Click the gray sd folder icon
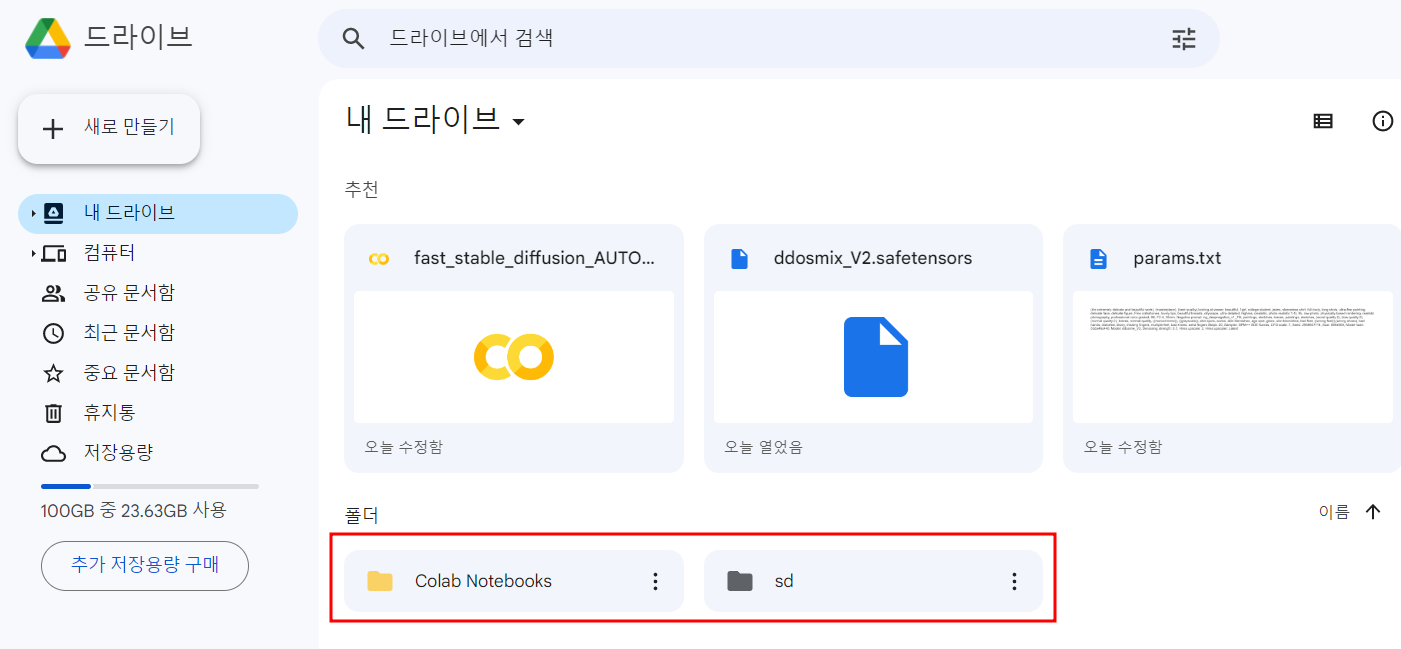Screen dimensions: 1401x649 [x=740, y=581]
